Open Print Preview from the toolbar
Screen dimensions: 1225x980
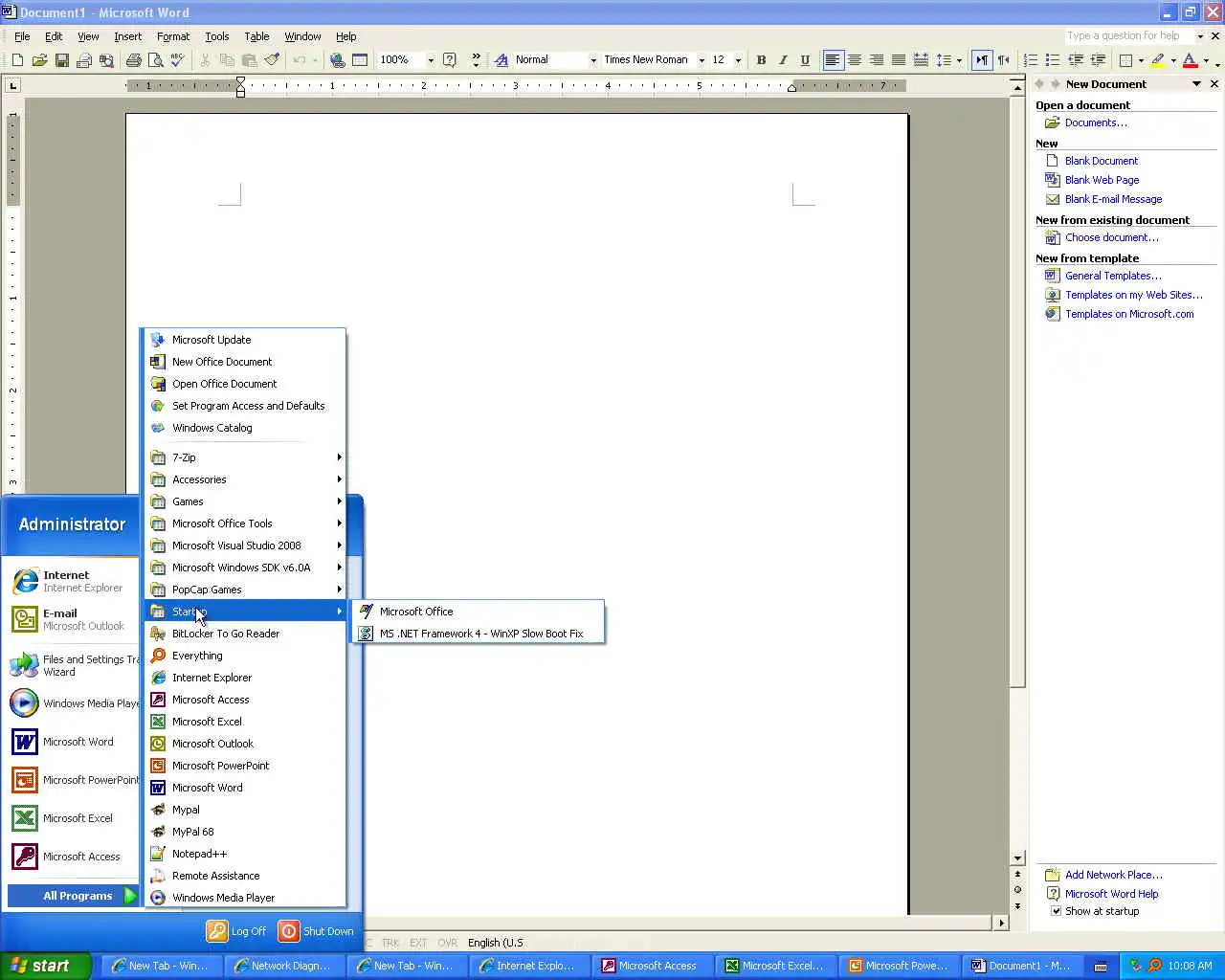click(x=156, y=59)
